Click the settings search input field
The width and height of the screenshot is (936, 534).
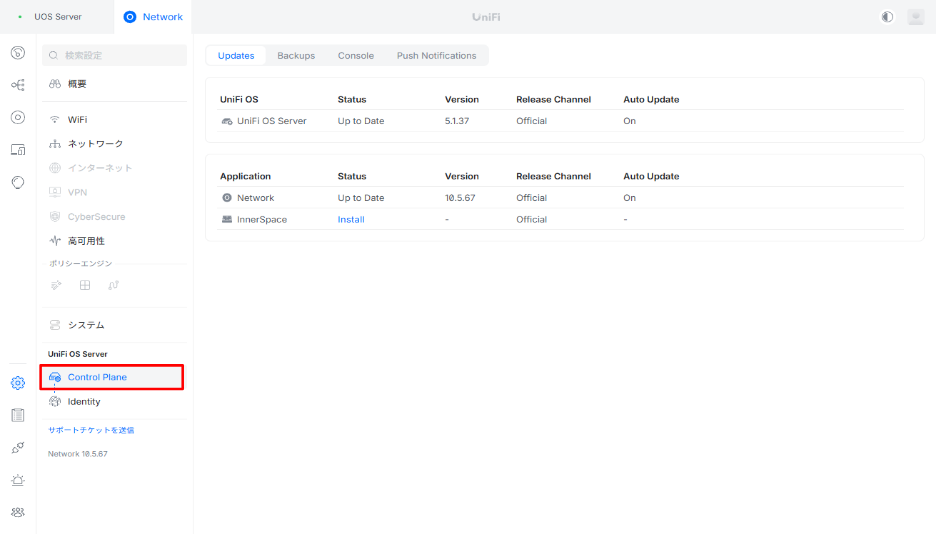114,55
